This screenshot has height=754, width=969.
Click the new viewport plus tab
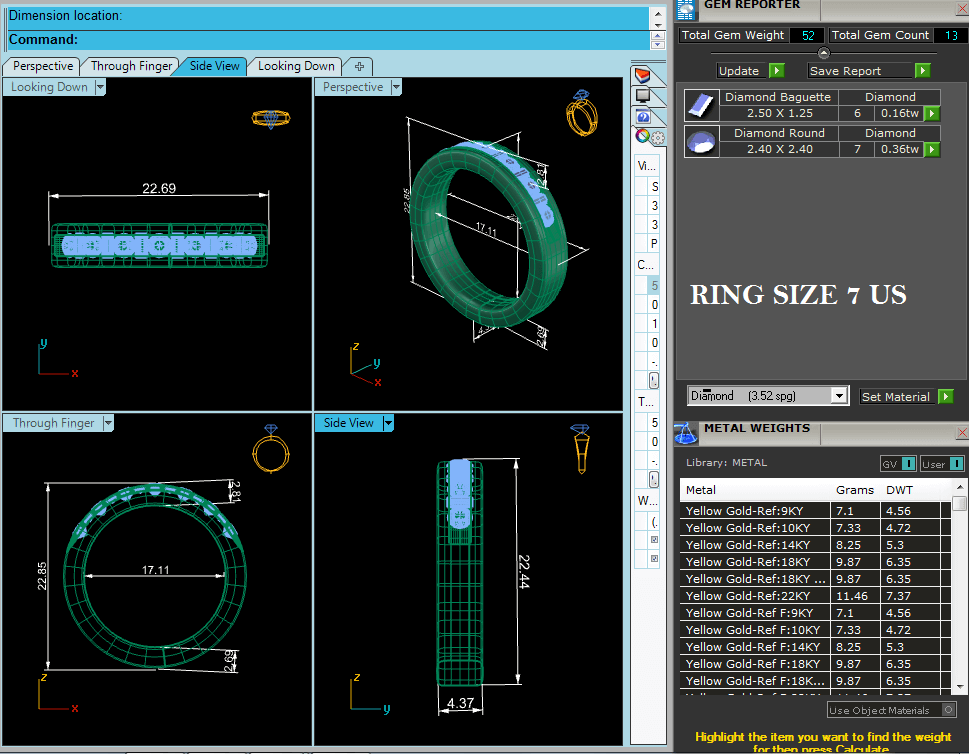click(357, 66)
